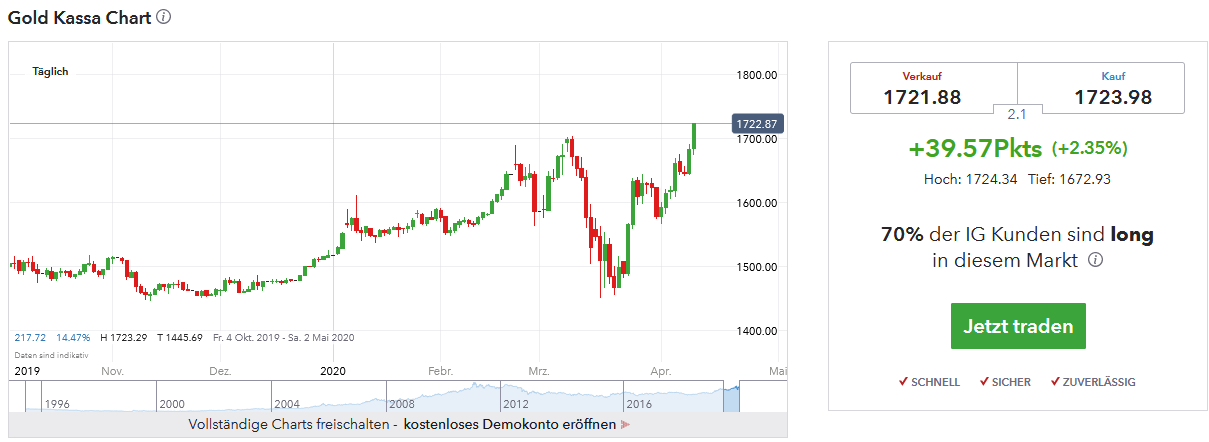
Task: Open info icon next to 'in diesem Markt'
Action: (1095, 260)
